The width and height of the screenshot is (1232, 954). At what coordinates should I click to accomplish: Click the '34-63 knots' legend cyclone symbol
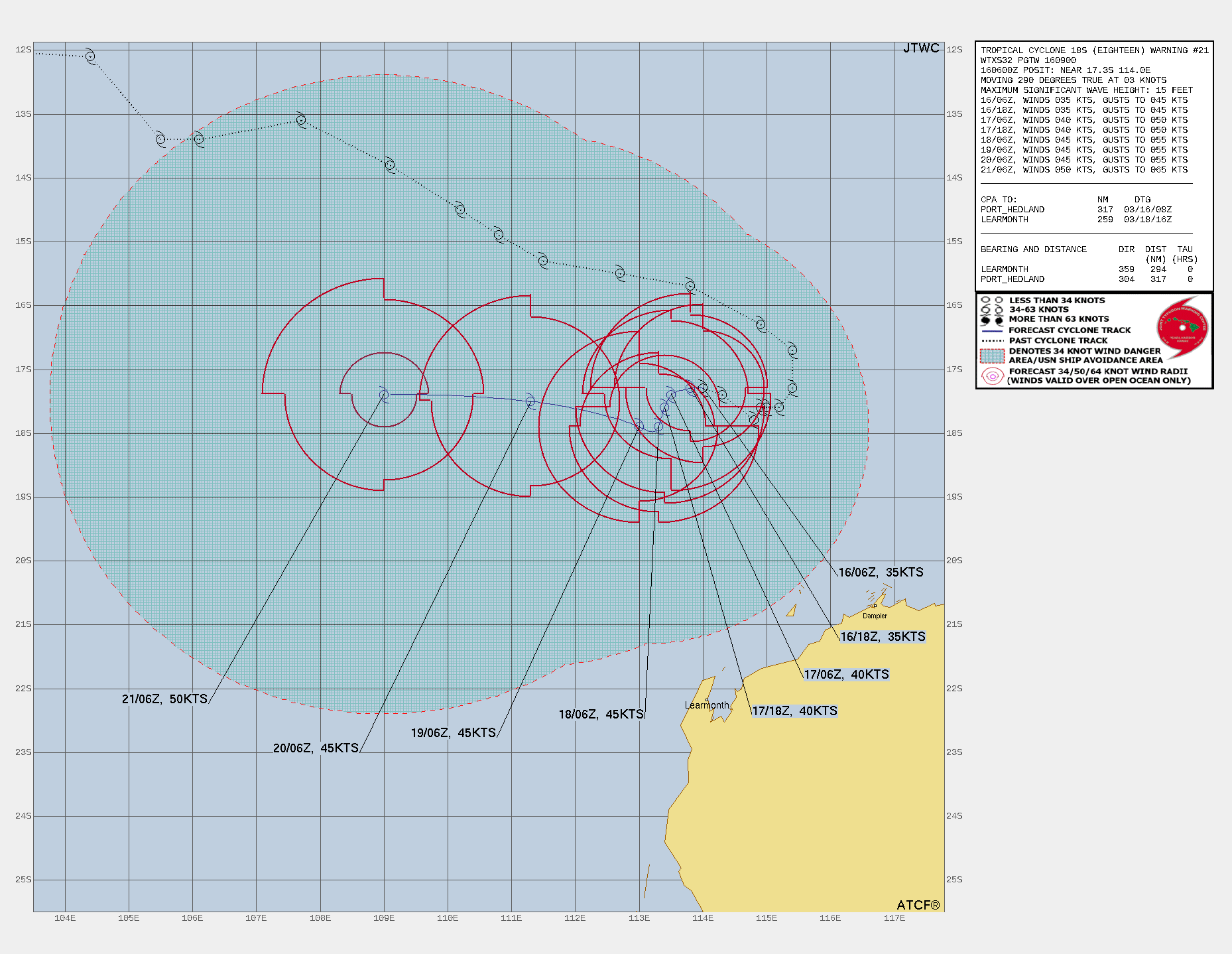point(992,310)
